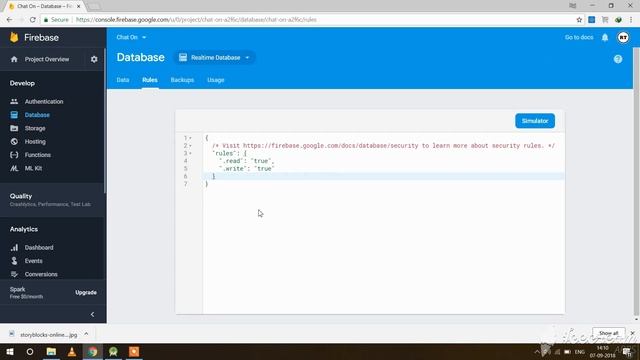Click in rules editor line 7

[384, 184]
